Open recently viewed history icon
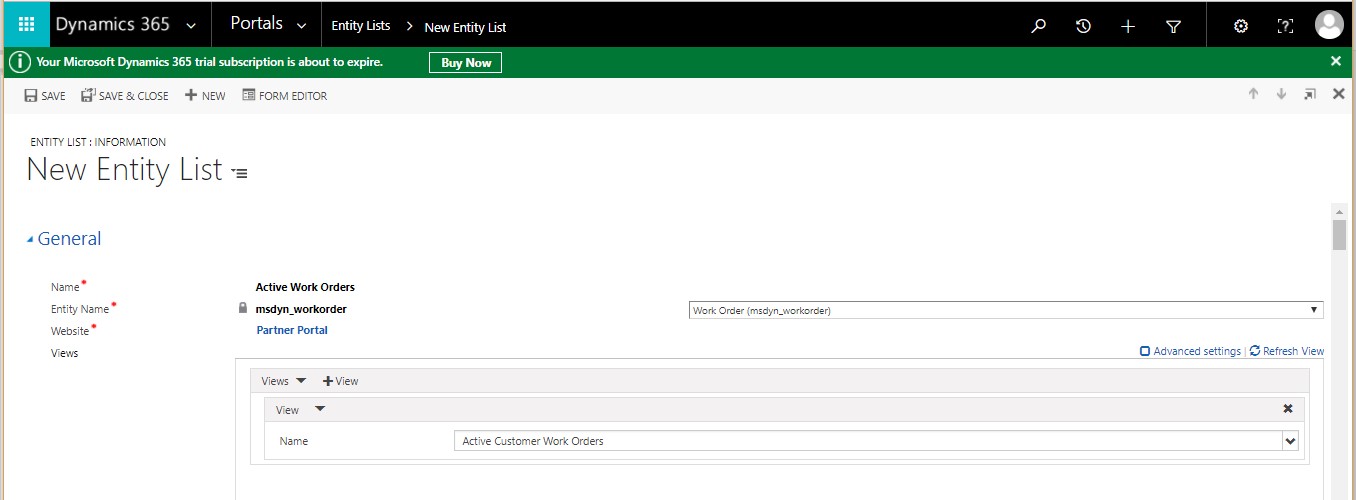 coord(1083,26)
